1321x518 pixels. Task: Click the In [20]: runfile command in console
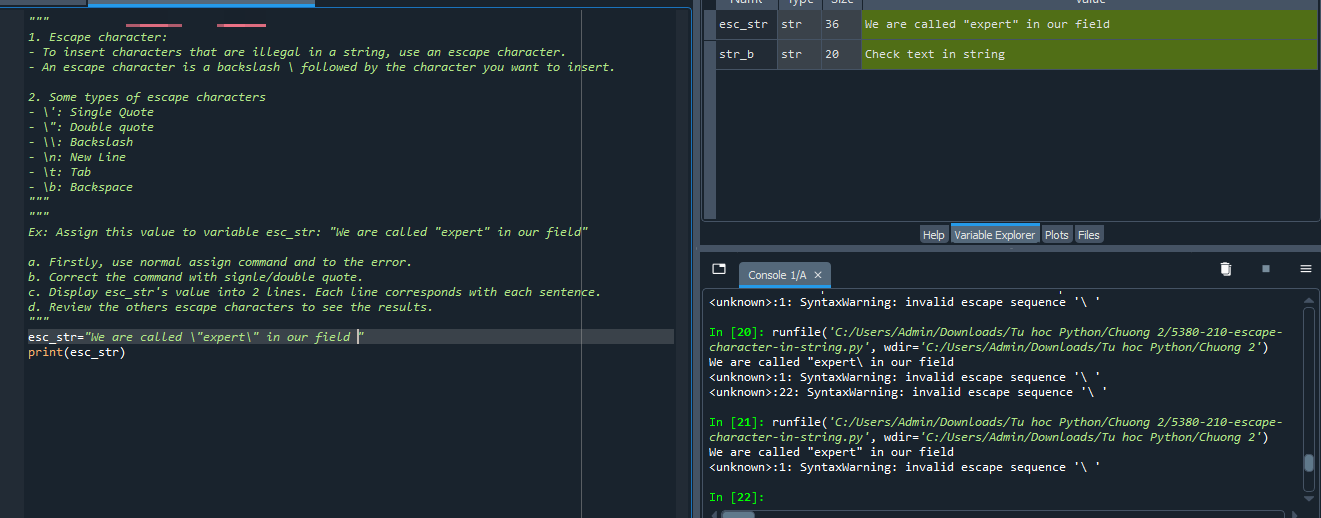point(995,340)
